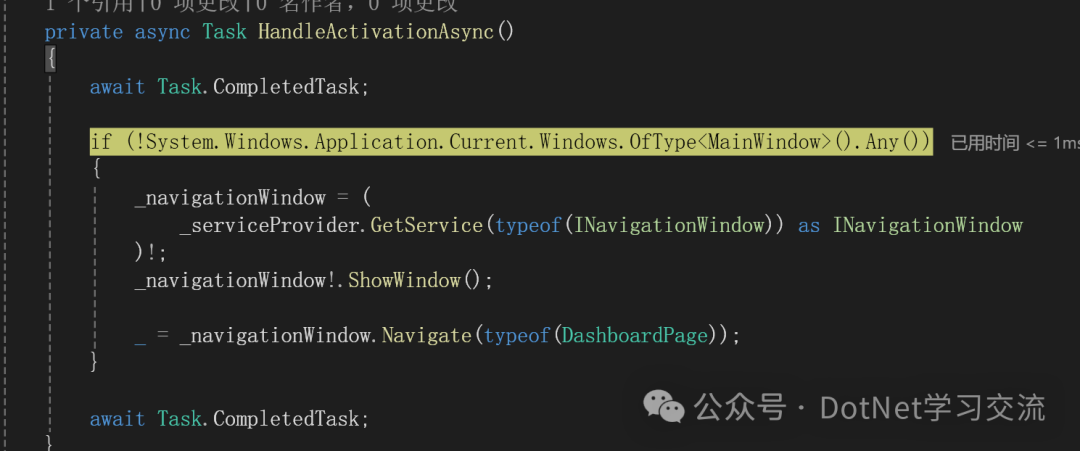Click the ShowWindow method call
This screenshot has width=1080, height=451.
[x=404, y=281]
